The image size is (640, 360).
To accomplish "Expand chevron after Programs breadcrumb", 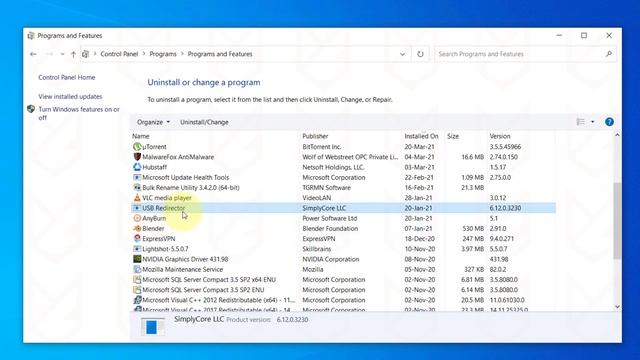I will pyautogui.click(x=182, y=54).
